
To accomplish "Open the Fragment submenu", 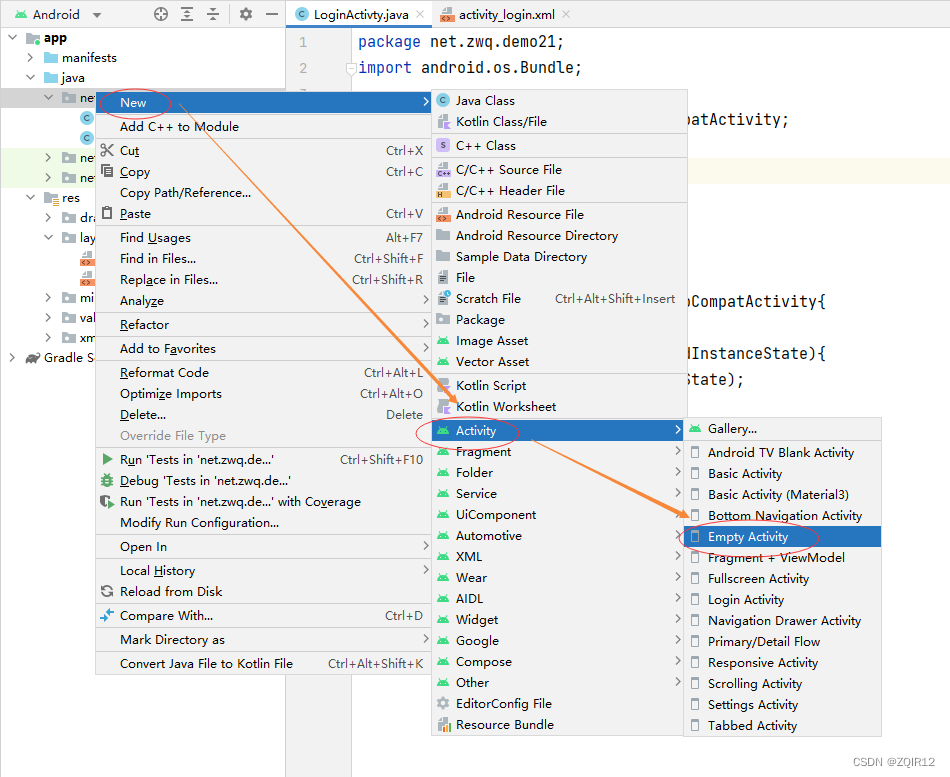I will click(558, 452).
